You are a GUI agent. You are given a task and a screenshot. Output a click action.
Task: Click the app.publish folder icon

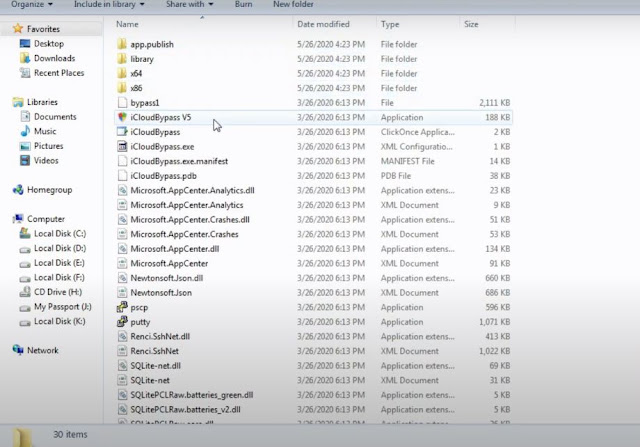pyautogui.click(x=122, y=44)
